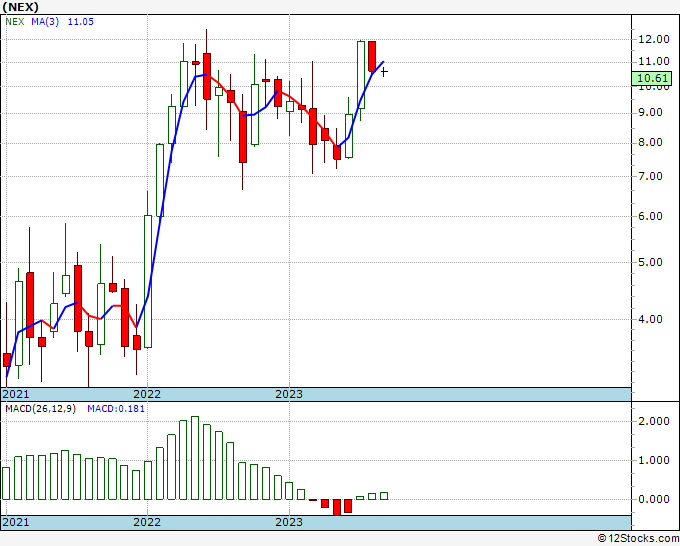Click the 8.00 price axis label

(651, 142)
